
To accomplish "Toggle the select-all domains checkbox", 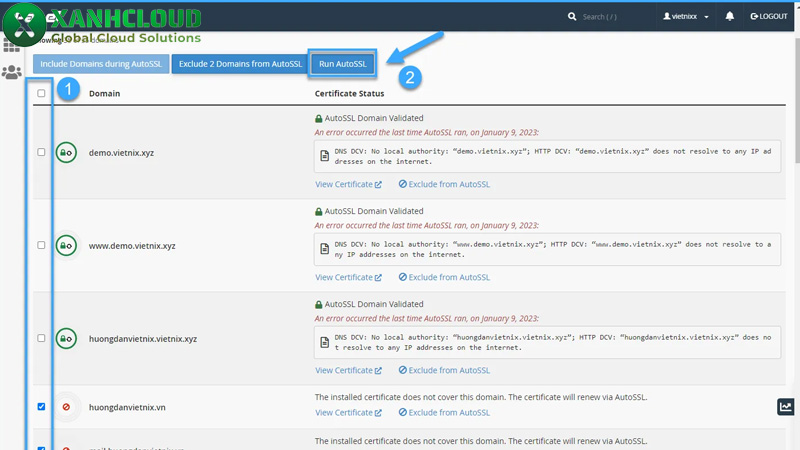I will [x=41, y=94].
